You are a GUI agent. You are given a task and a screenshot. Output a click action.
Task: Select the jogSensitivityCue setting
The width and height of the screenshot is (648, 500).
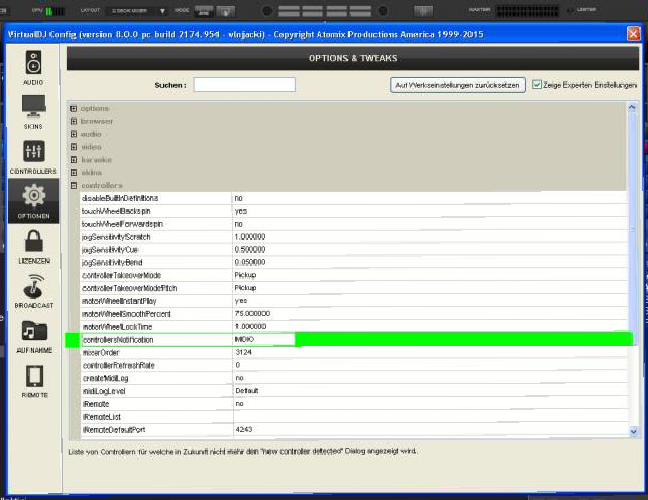pos(354,250)
